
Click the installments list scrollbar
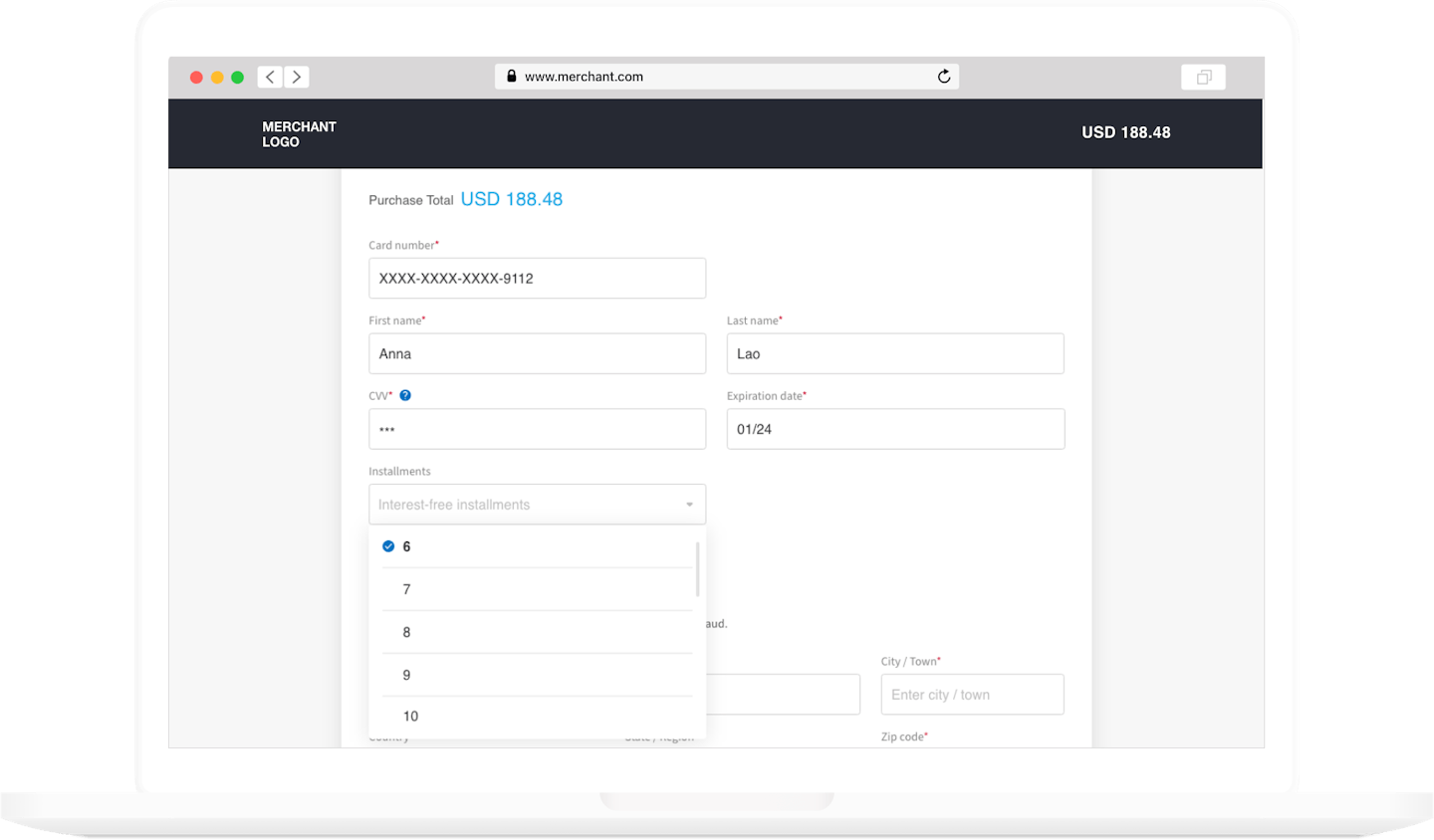click(697, 569)
